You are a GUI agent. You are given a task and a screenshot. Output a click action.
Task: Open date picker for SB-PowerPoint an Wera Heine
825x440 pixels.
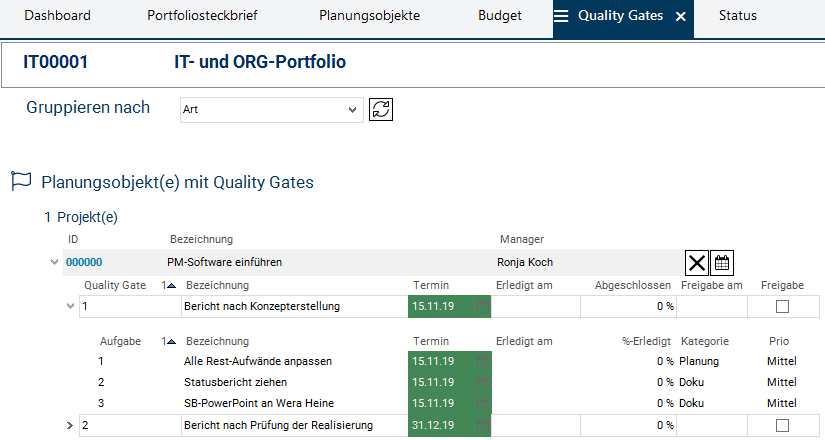[x=483, y=403]
